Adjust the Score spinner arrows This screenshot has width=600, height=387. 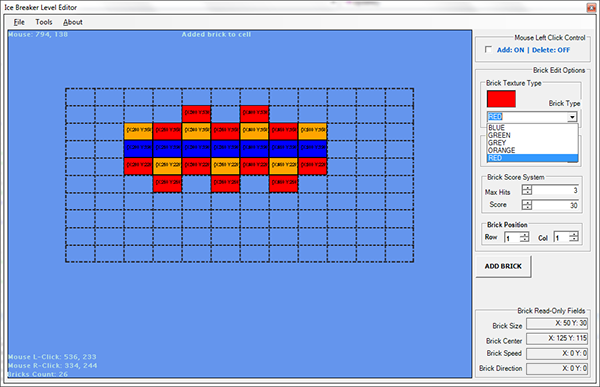pos(527,205)
